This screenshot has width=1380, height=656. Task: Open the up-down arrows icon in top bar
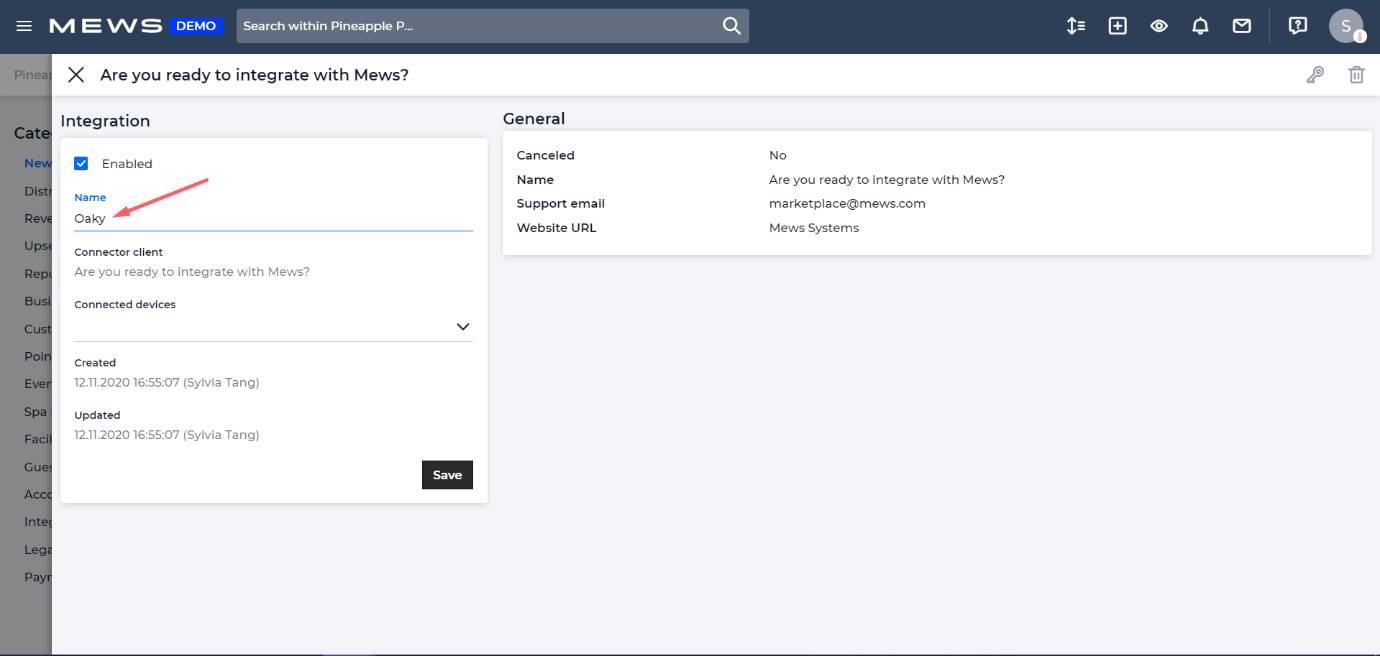pos(1076,26)
